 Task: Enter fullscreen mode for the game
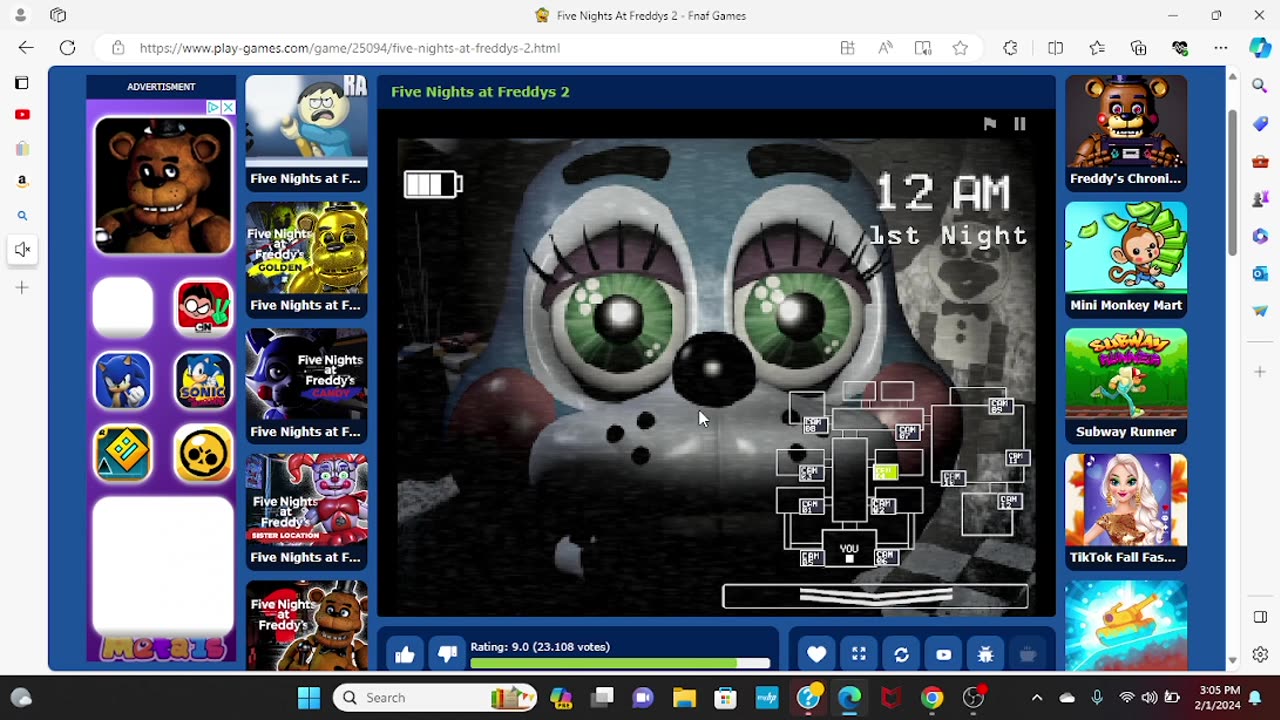point(859,655)
